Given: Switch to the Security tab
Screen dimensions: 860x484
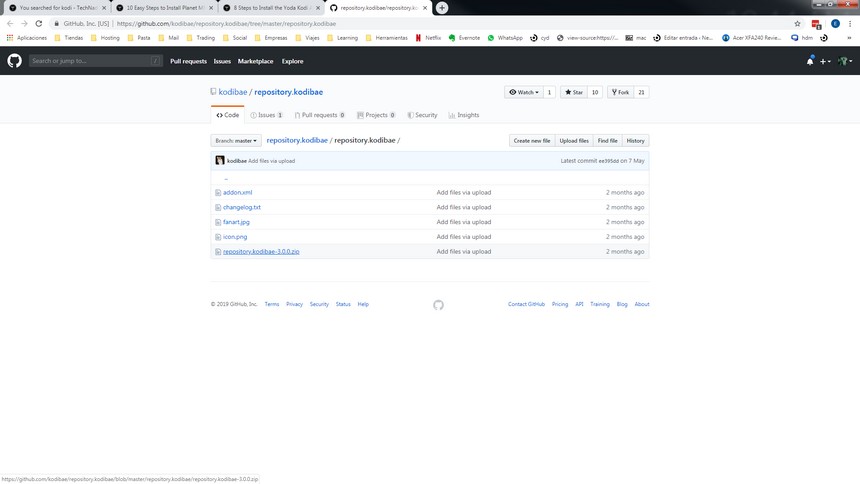Looking at the screenshot, I should (422, 115).
